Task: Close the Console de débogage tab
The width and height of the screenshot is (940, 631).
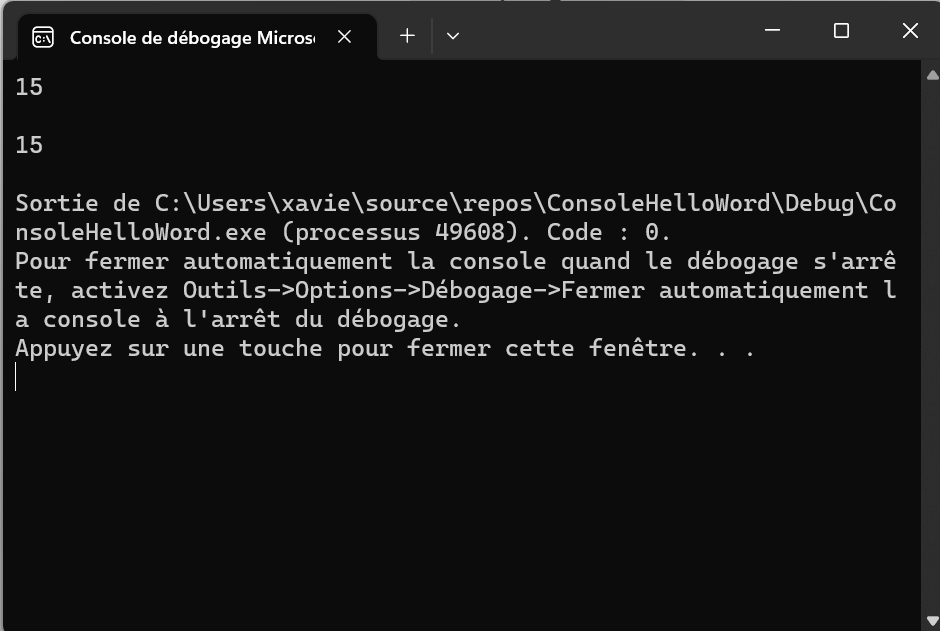Action: click(x=344, y=37)
